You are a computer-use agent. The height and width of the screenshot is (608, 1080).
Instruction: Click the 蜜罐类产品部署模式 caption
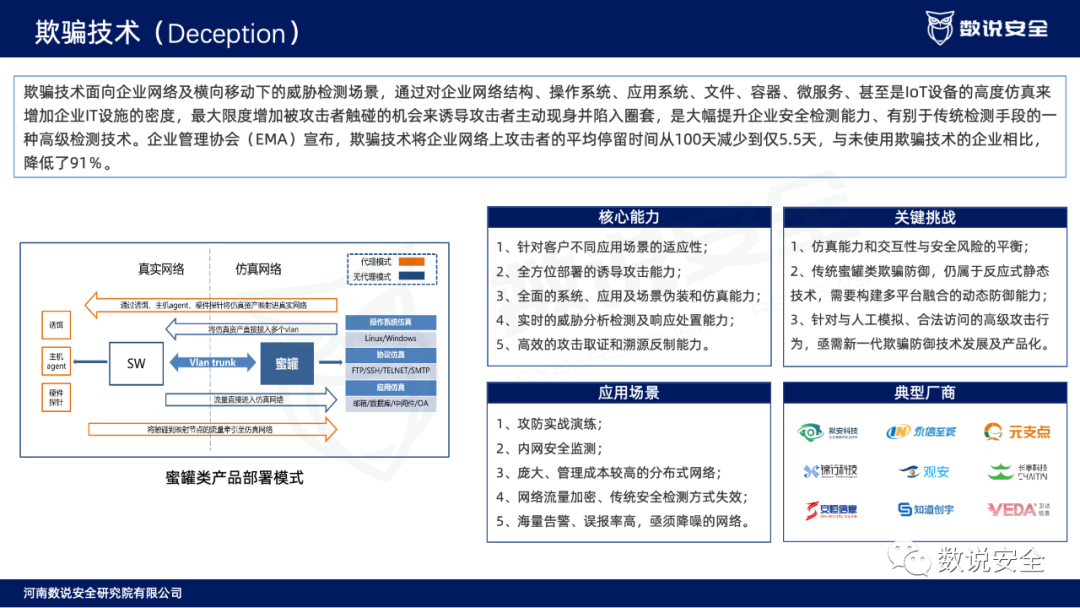[234, 478]
